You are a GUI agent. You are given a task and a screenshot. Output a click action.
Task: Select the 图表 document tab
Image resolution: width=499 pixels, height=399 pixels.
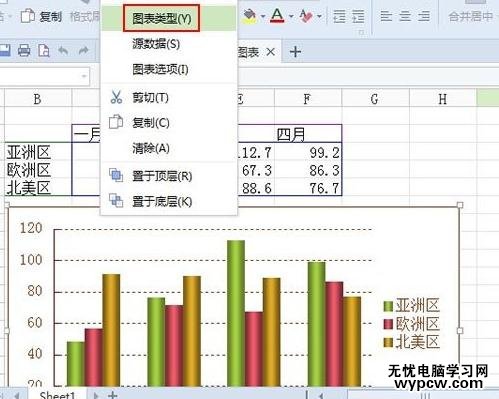[248, 52]
